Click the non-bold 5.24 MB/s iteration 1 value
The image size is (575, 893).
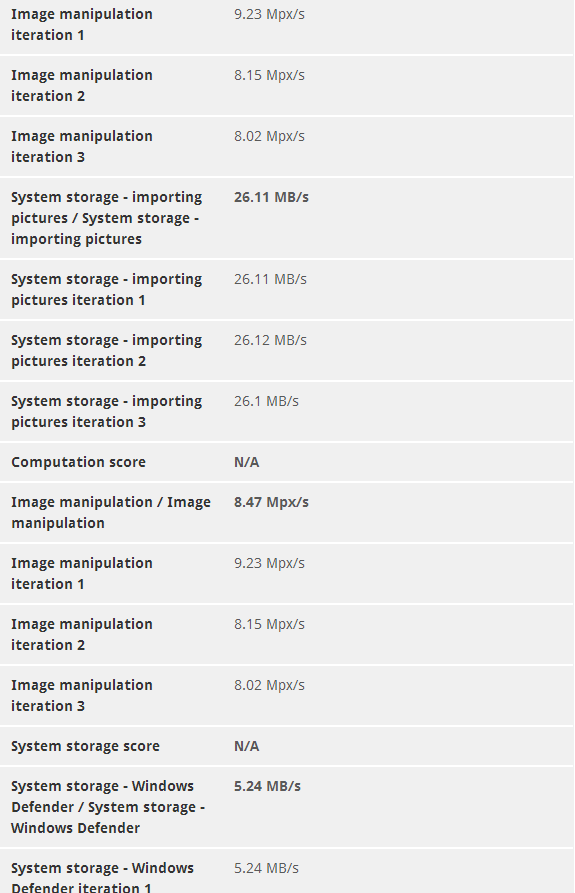click(266, 869)
